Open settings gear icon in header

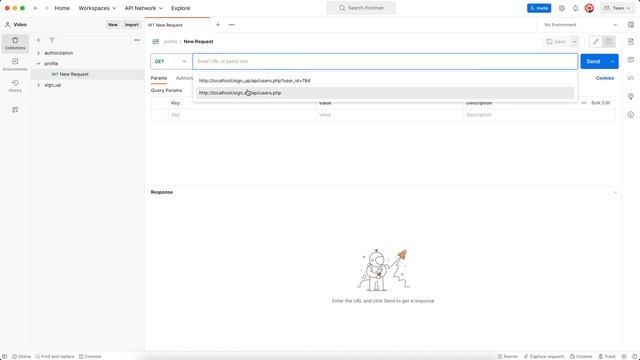(562, 8)
